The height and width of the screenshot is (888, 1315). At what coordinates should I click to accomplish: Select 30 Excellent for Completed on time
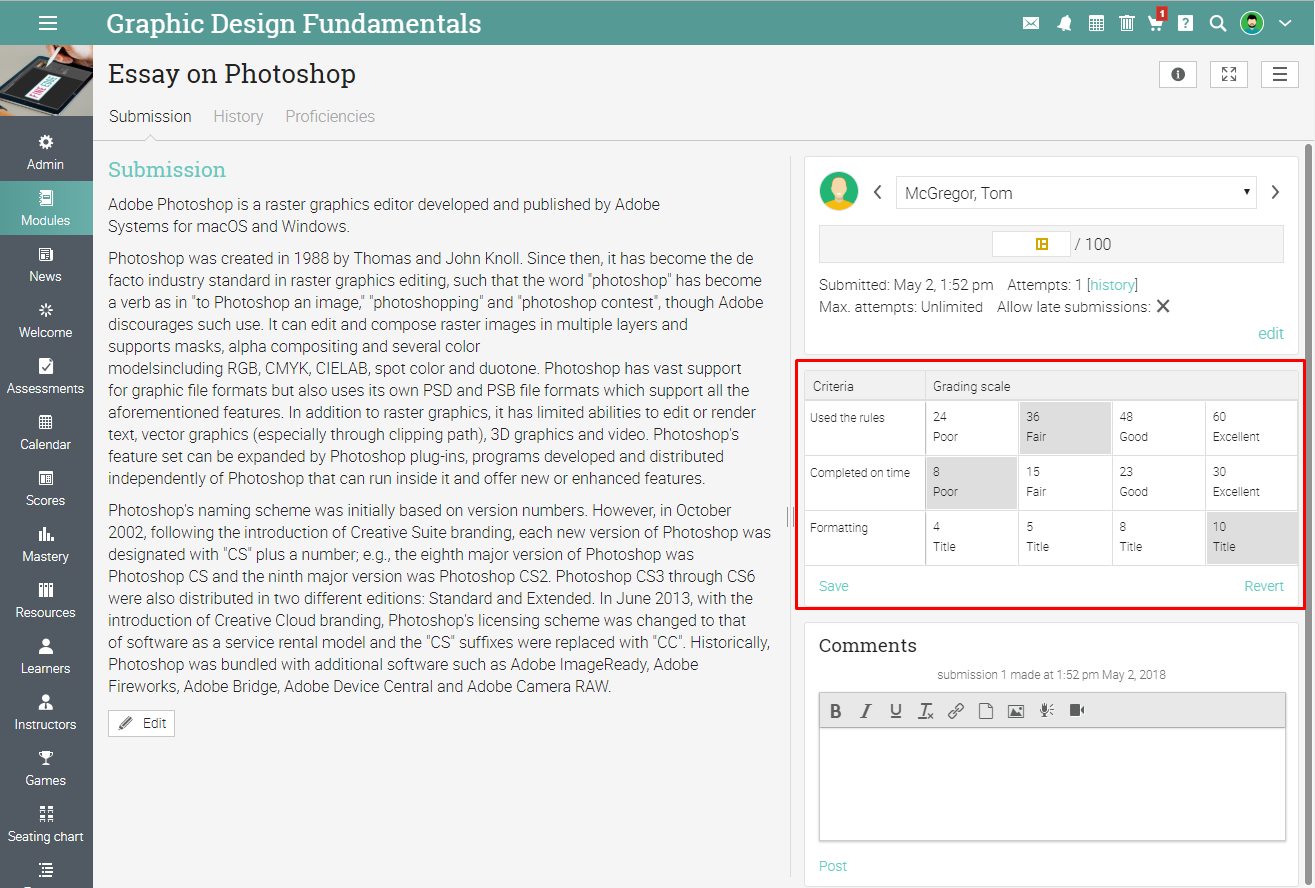(x=1252, y=482)
